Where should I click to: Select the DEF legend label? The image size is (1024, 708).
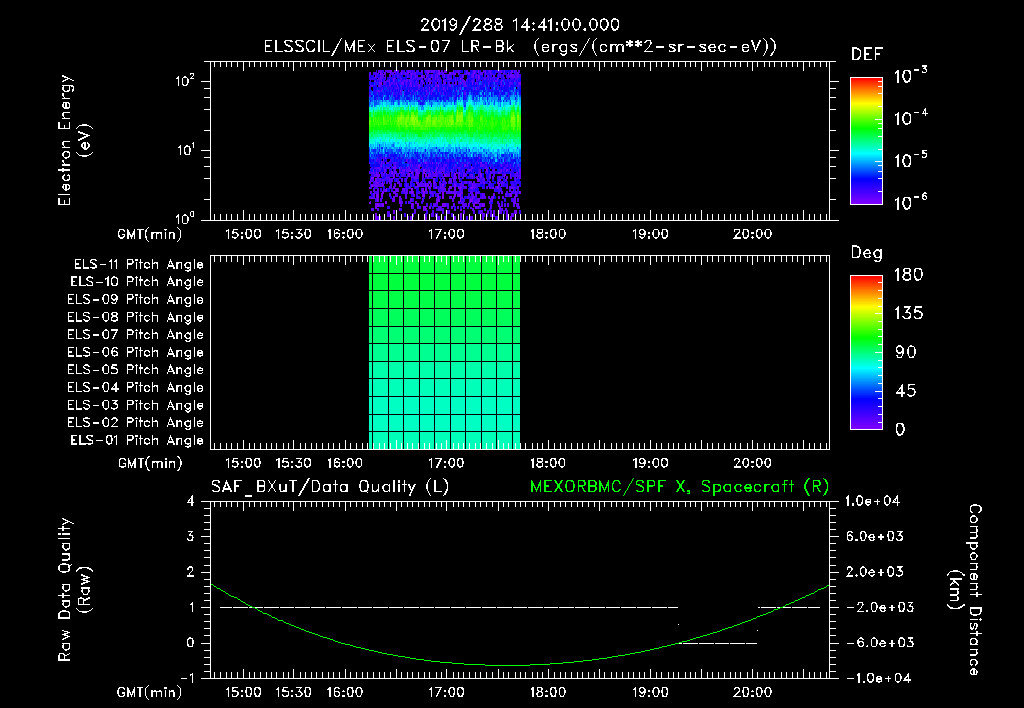867,54
